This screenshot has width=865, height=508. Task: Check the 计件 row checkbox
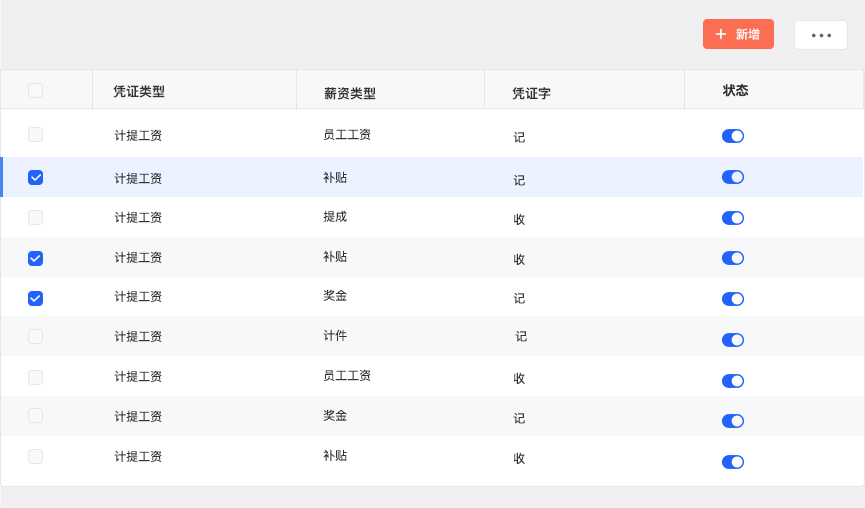36,337
